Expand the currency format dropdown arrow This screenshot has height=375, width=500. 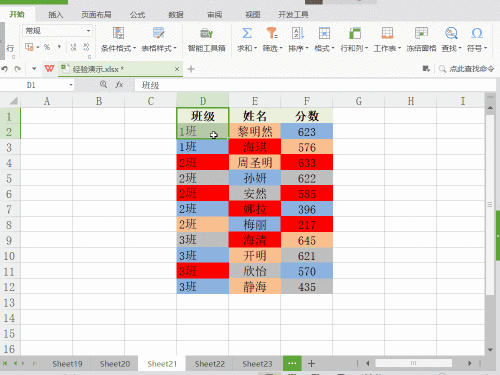click(38, 47)
